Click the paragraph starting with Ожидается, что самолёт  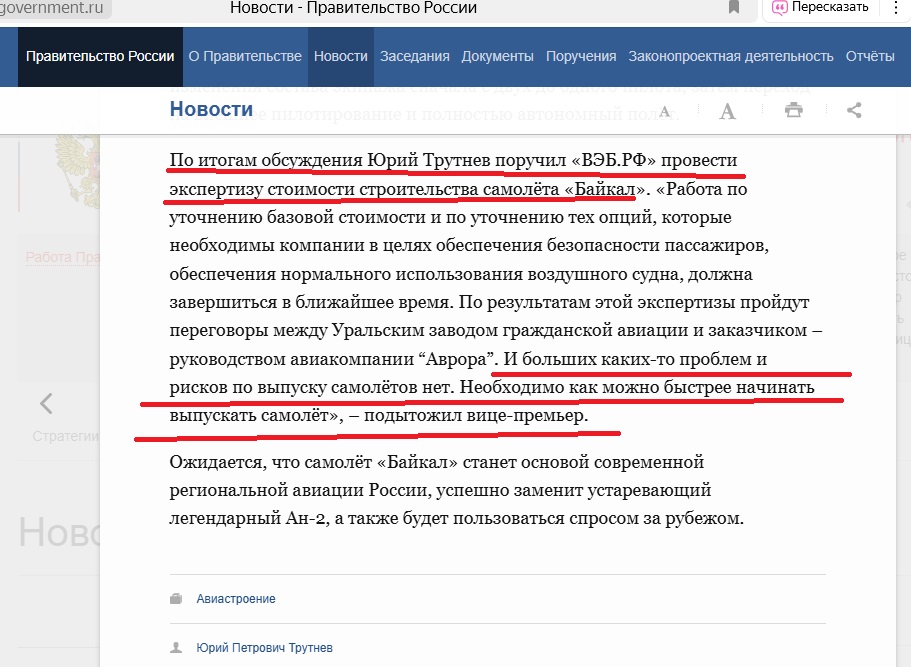pos(457,490)
